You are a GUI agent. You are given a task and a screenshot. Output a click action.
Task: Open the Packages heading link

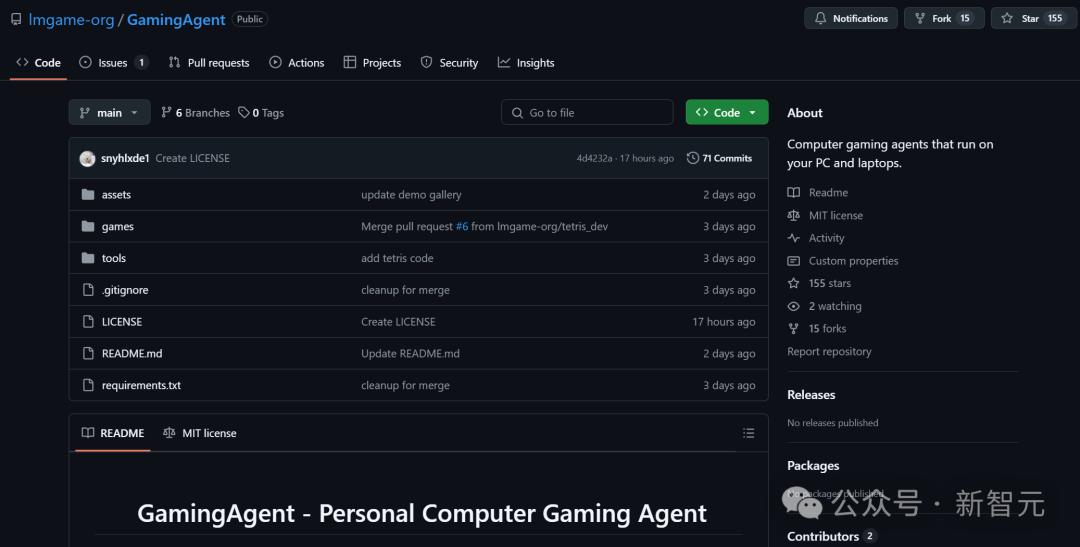coord(813,466)
